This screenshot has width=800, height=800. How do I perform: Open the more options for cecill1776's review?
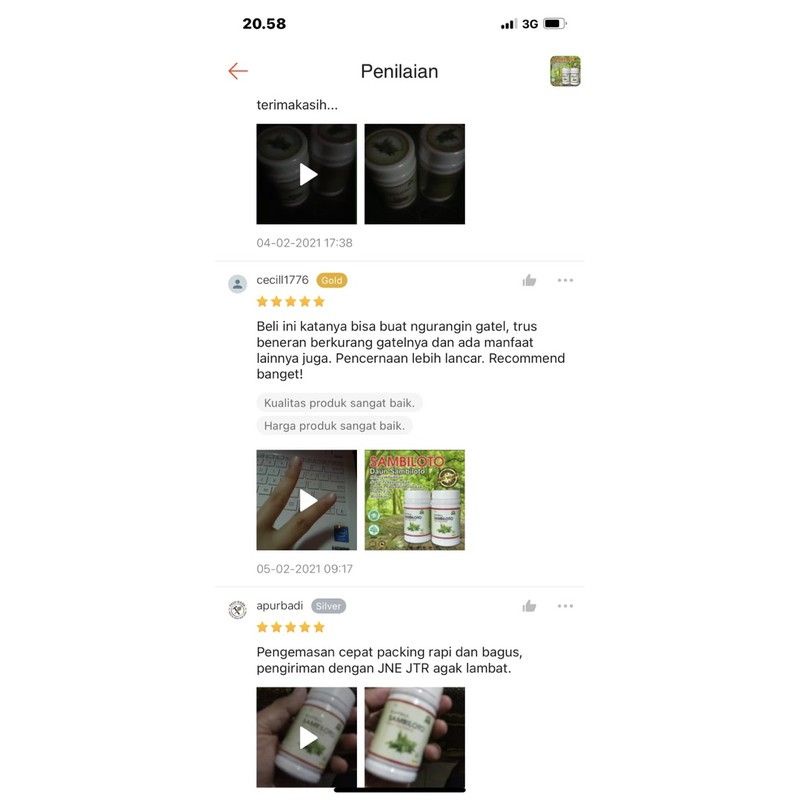565,280
